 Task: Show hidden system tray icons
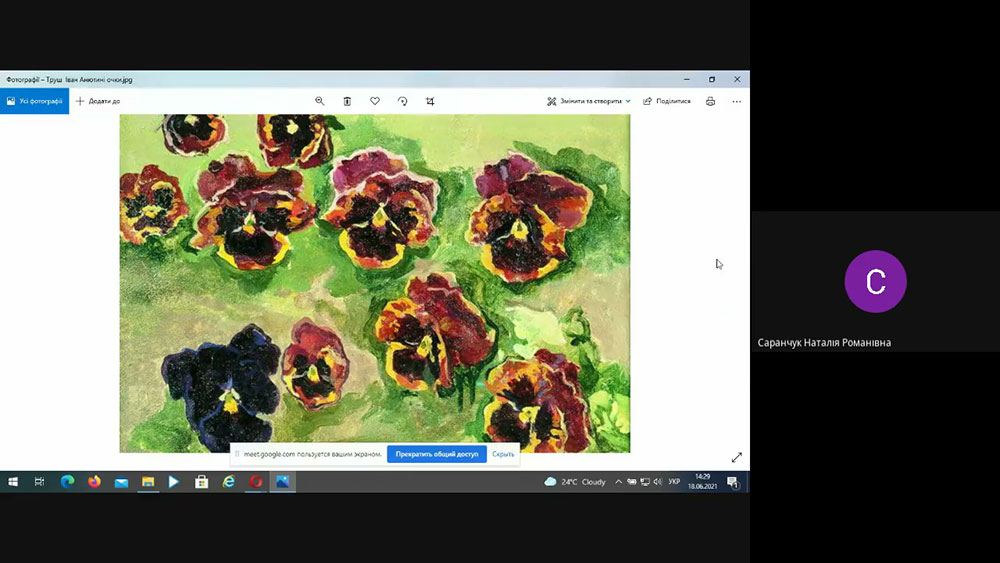click(618, 481)
